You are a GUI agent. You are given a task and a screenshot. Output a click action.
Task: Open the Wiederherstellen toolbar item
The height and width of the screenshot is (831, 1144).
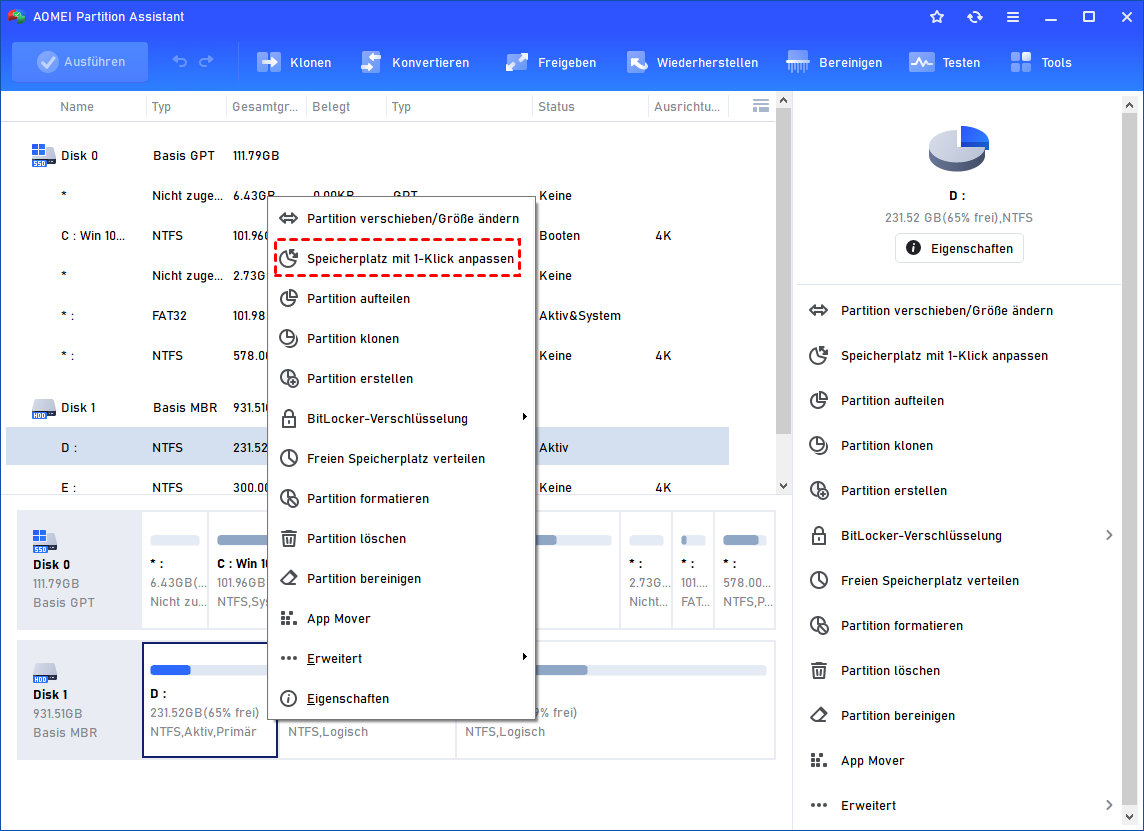tap(692, 63)
